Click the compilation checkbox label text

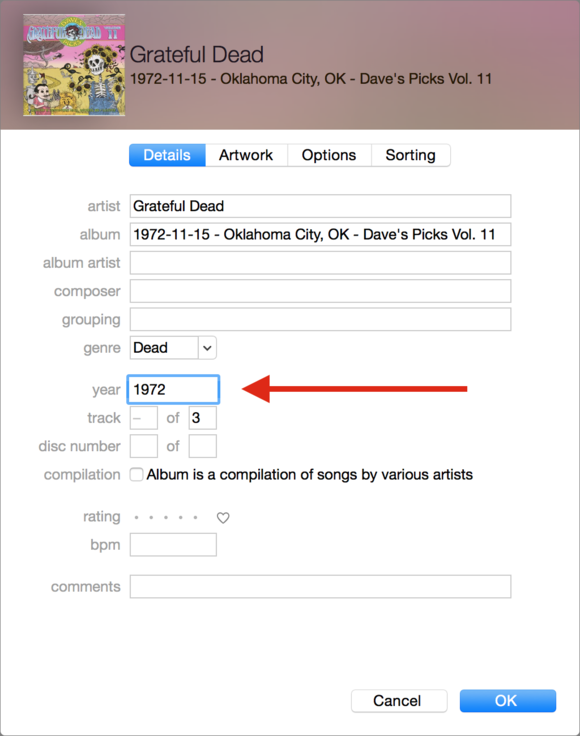click(x=310, y=475)
